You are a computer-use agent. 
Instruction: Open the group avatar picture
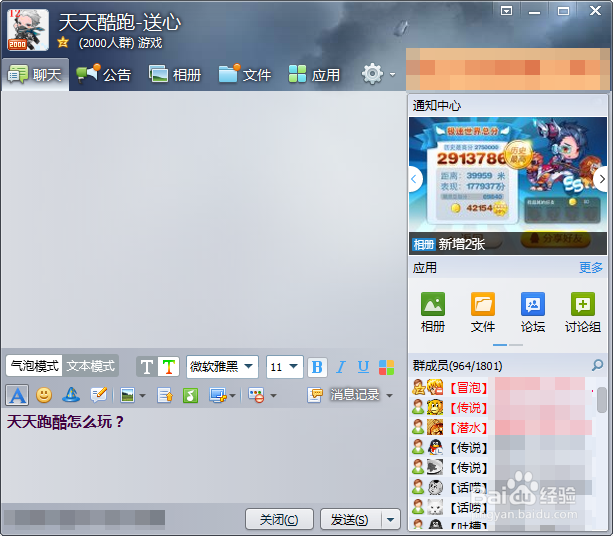coord(28,30)
